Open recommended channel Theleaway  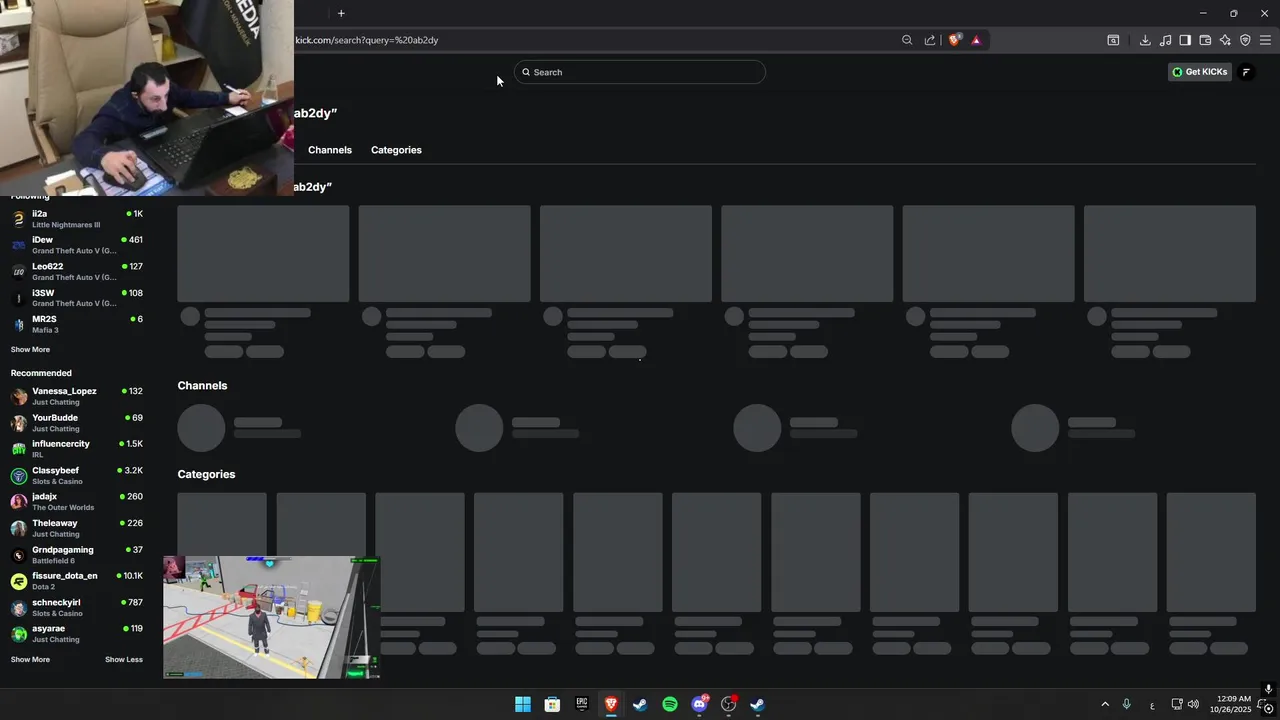[77, 528]
